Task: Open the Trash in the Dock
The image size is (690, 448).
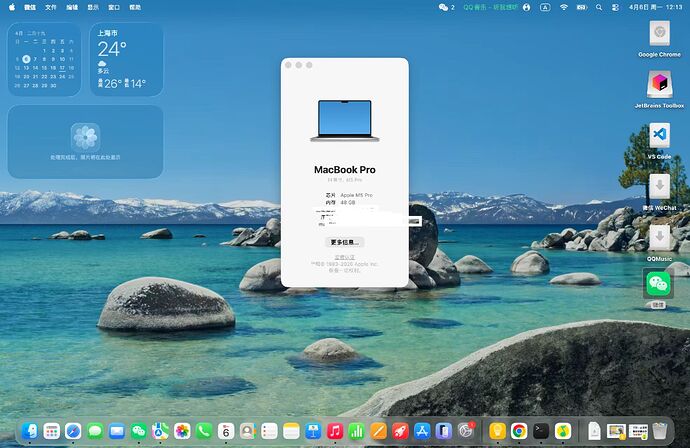Action: pos(660,431)
